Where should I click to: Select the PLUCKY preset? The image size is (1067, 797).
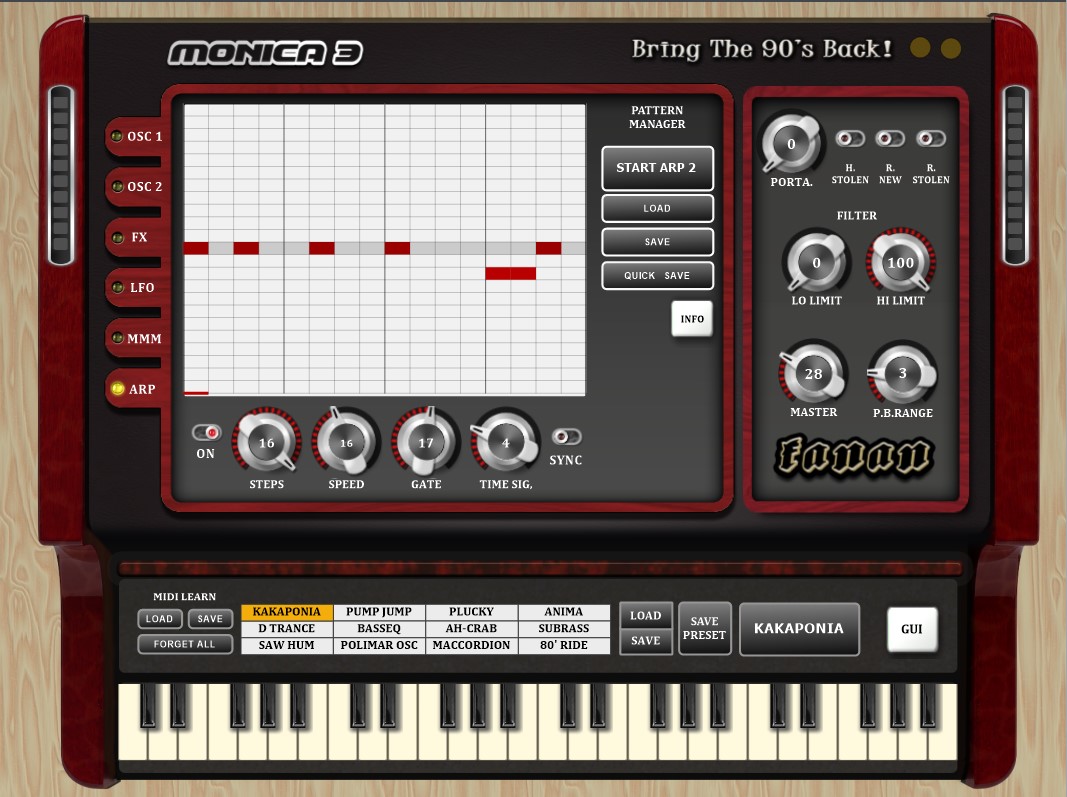[x=471, y=612]
